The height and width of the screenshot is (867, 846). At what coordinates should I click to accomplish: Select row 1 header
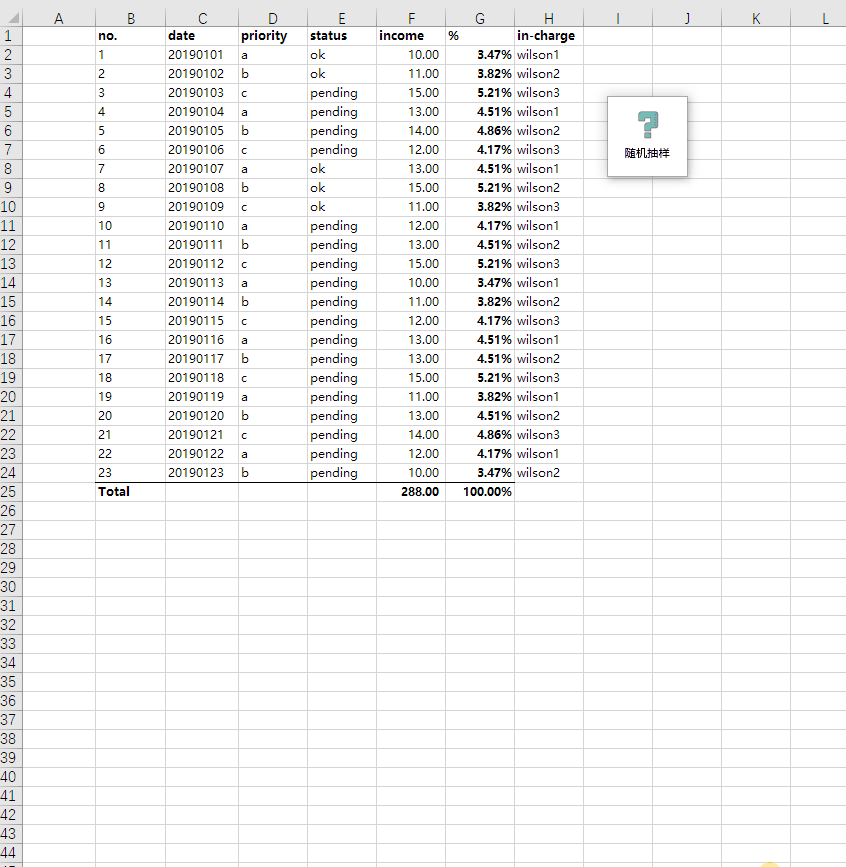pyautogui.click(x=10, y=36)
